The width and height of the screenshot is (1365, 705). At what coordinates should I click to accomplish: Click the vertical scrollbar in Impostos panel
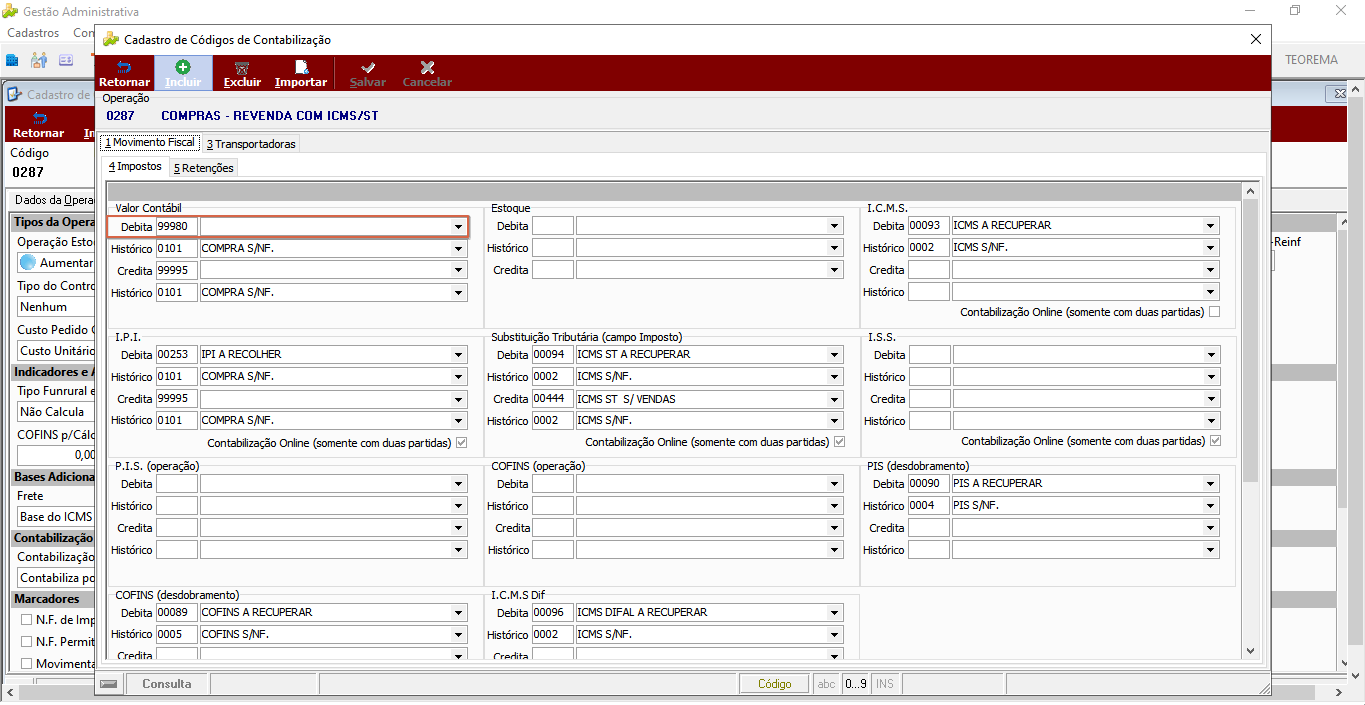pos(1250,419)
